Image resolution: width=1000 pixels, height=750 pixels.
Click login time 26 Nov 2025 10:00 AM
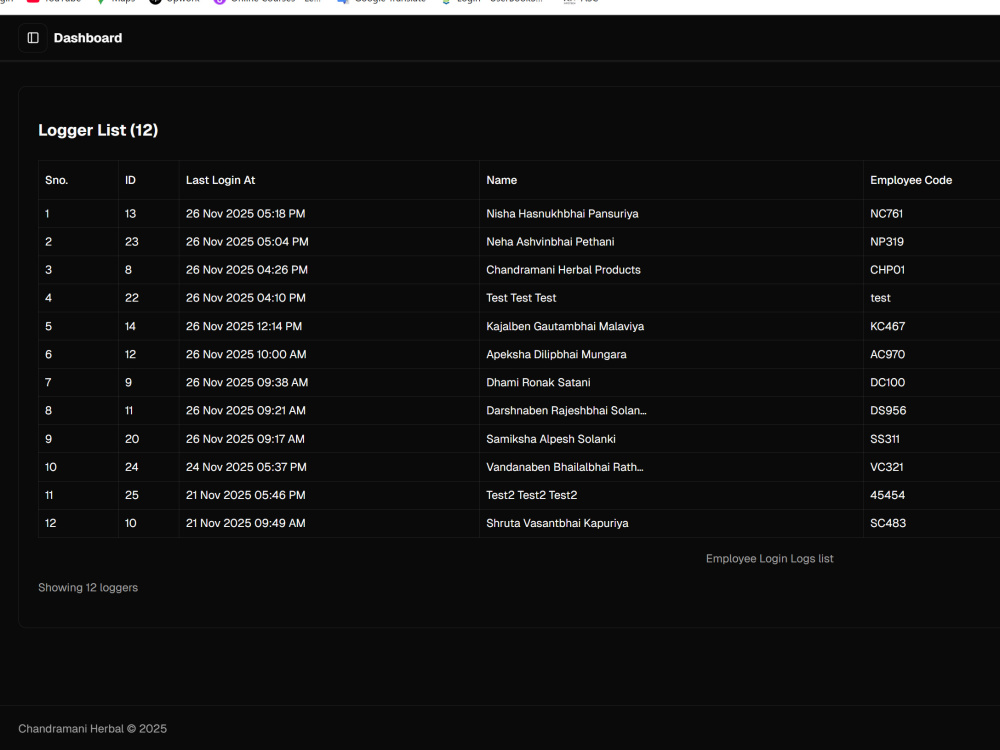pyautogui.click(x=246, y=355)
